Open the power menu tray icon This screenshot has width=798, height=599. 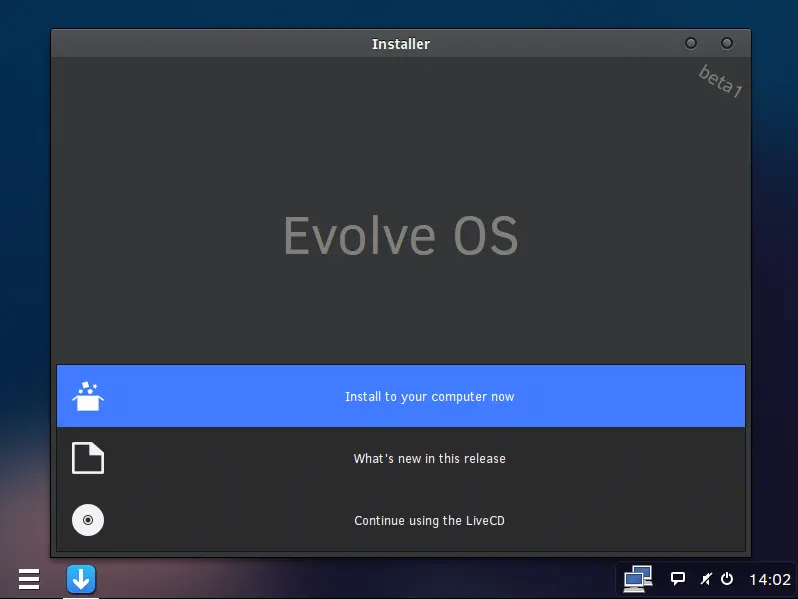[x=727, y=579]
